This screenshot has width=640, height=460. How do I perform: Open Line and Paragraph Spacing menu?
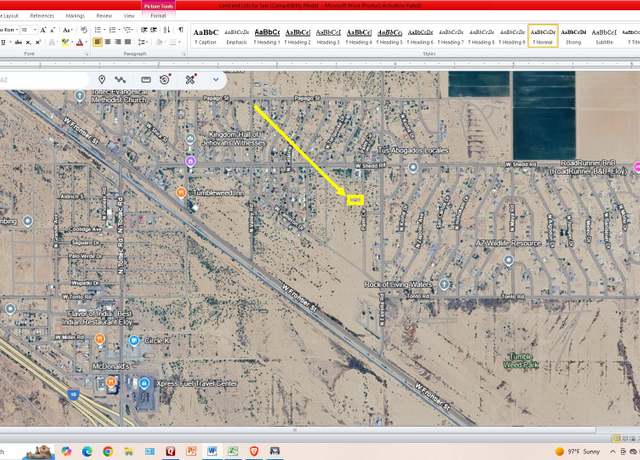coord(142,42)
